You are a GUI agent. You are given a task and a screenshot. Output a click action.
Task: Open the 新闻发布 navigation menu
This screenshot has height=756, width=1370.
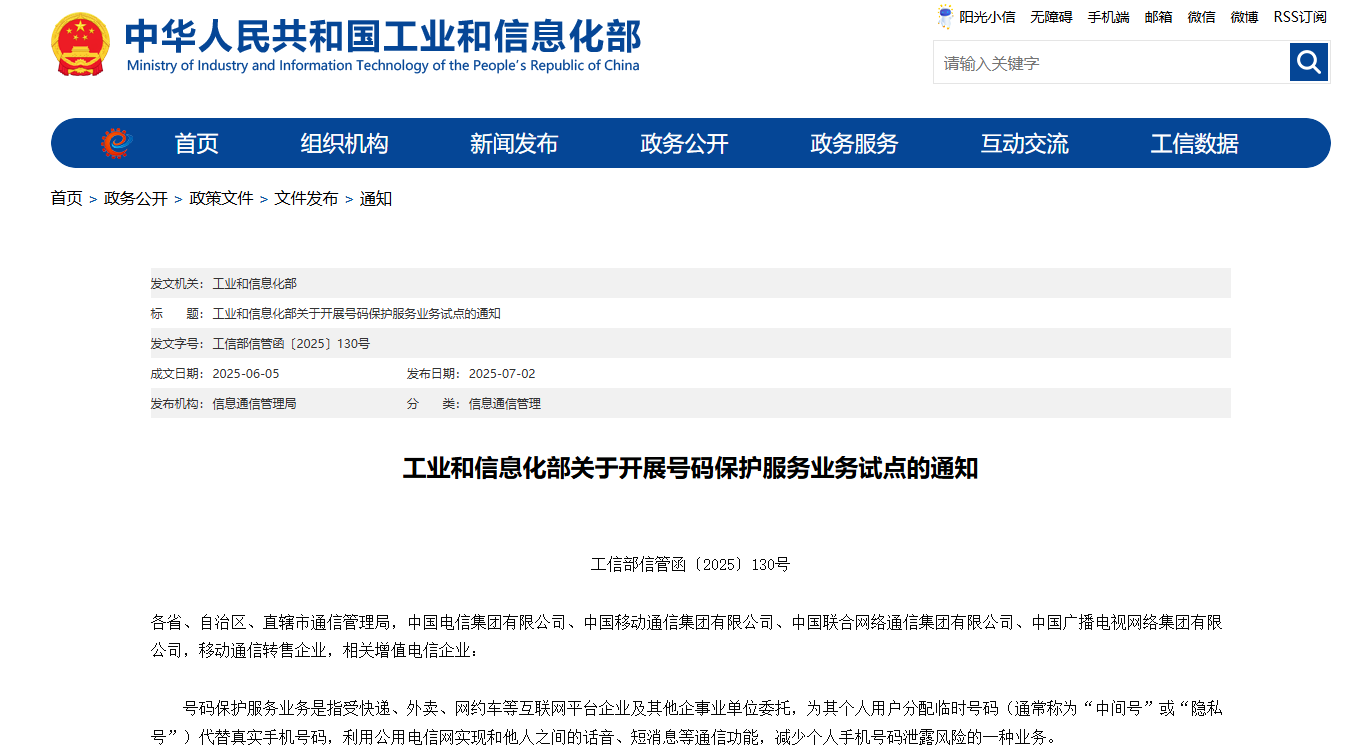point(514,144)
